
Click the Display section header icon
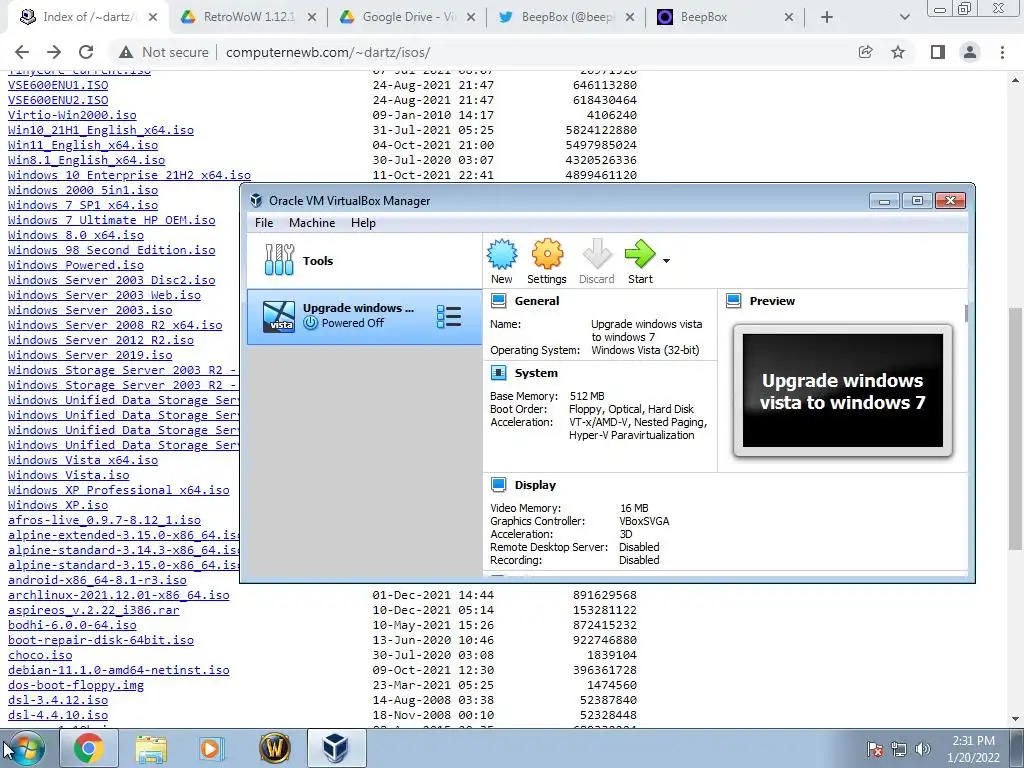[x=498, y=485]
